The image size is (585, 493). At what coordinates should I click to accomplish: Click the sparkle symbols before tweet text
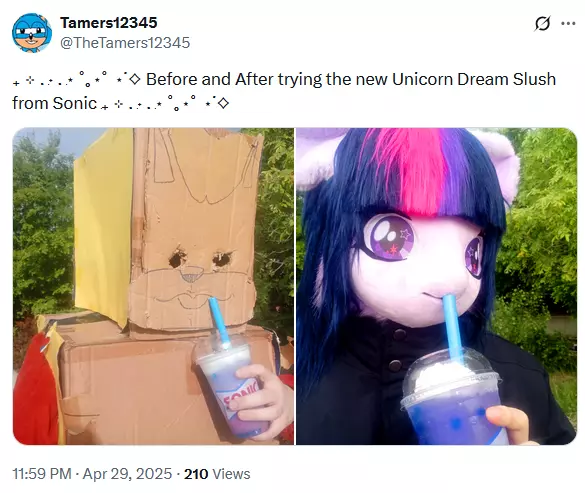click(76, 79)
